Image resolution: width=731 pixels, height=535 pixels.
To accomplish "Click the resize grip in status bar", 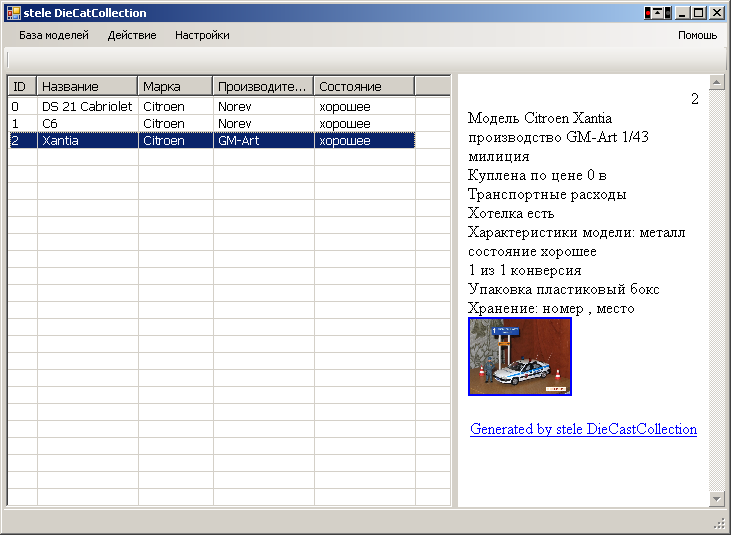I will tap(719, 523).
